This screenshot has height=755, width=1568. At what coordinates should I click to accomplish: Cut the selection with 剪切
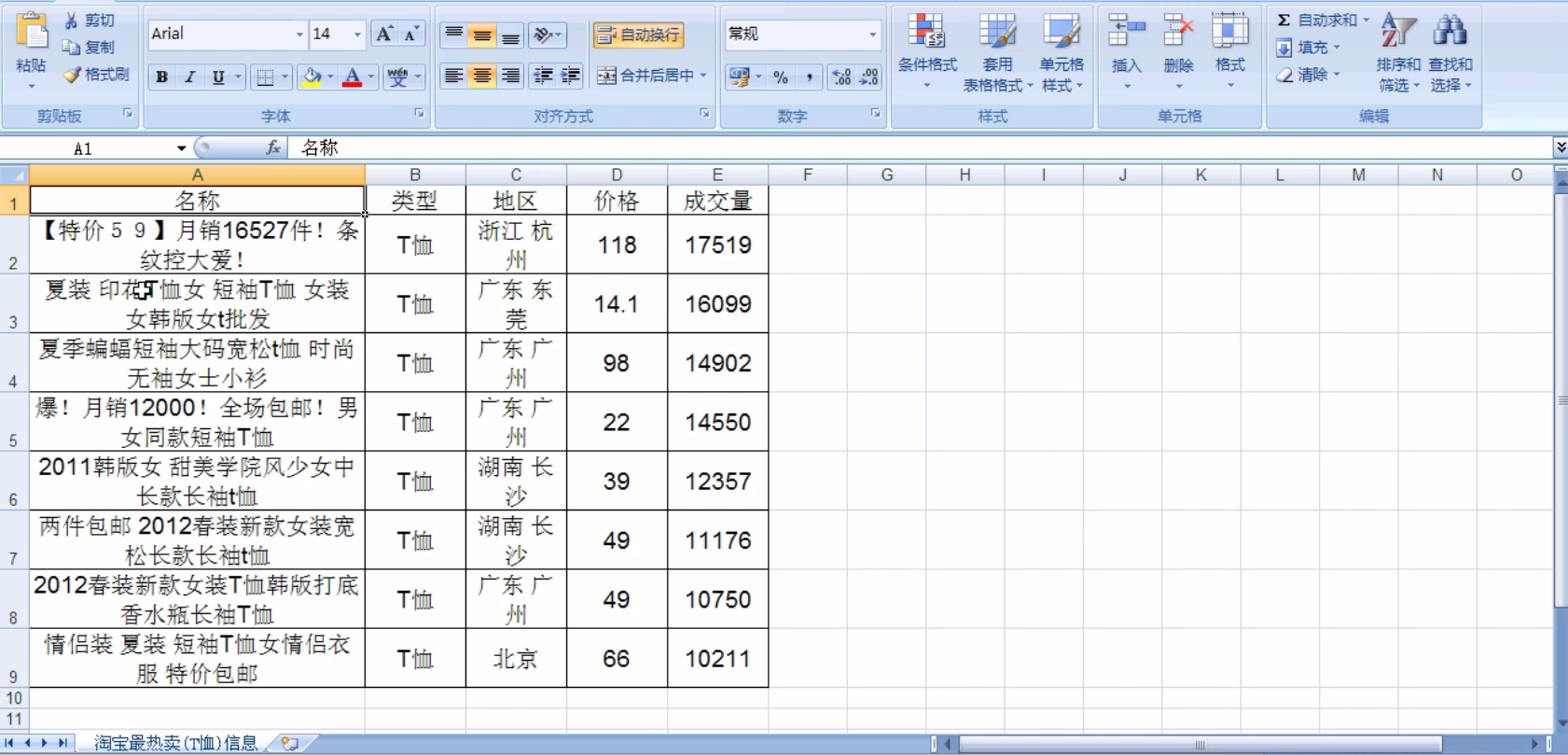pos(90,21)
